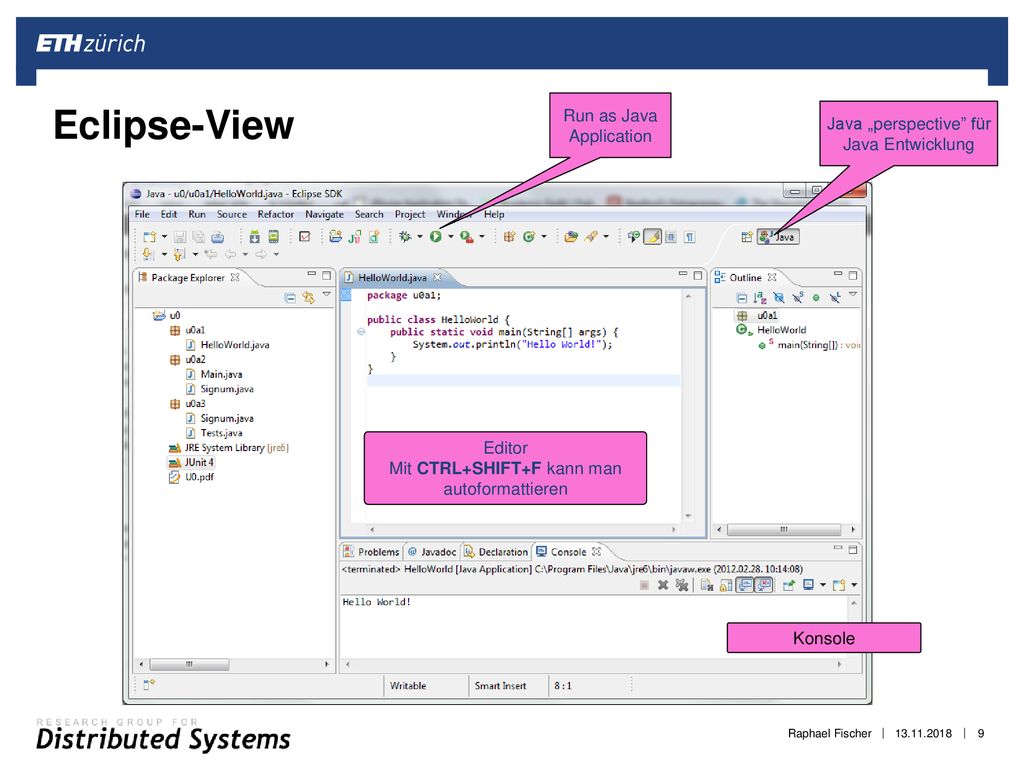Open the Source menu
The width and height of the screenshot is (1024, 768).
[232, 214]
